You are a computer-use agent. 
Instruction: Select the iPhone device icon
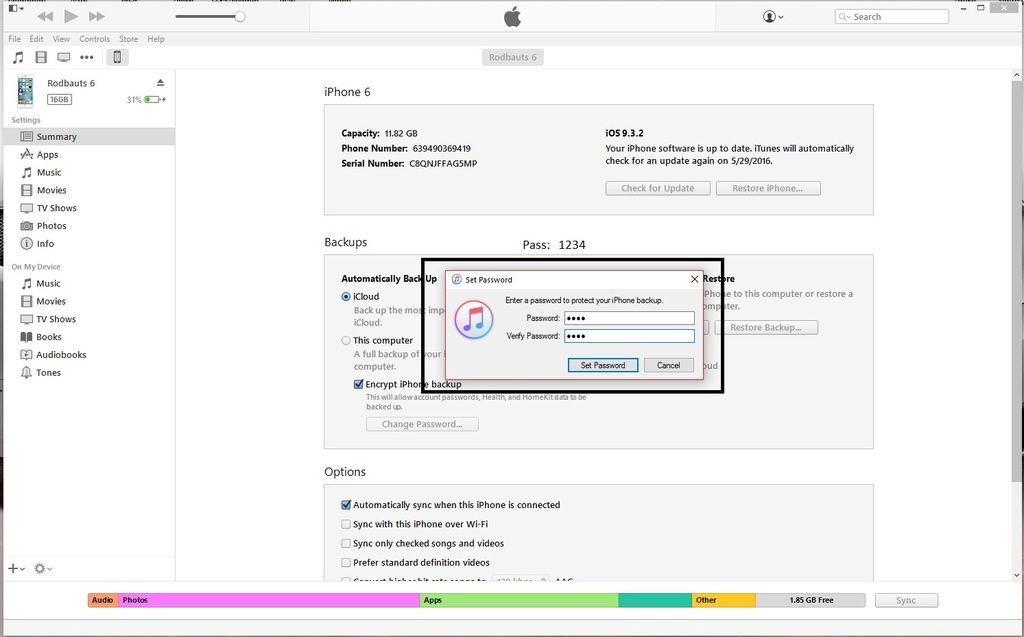click(117, 57)
